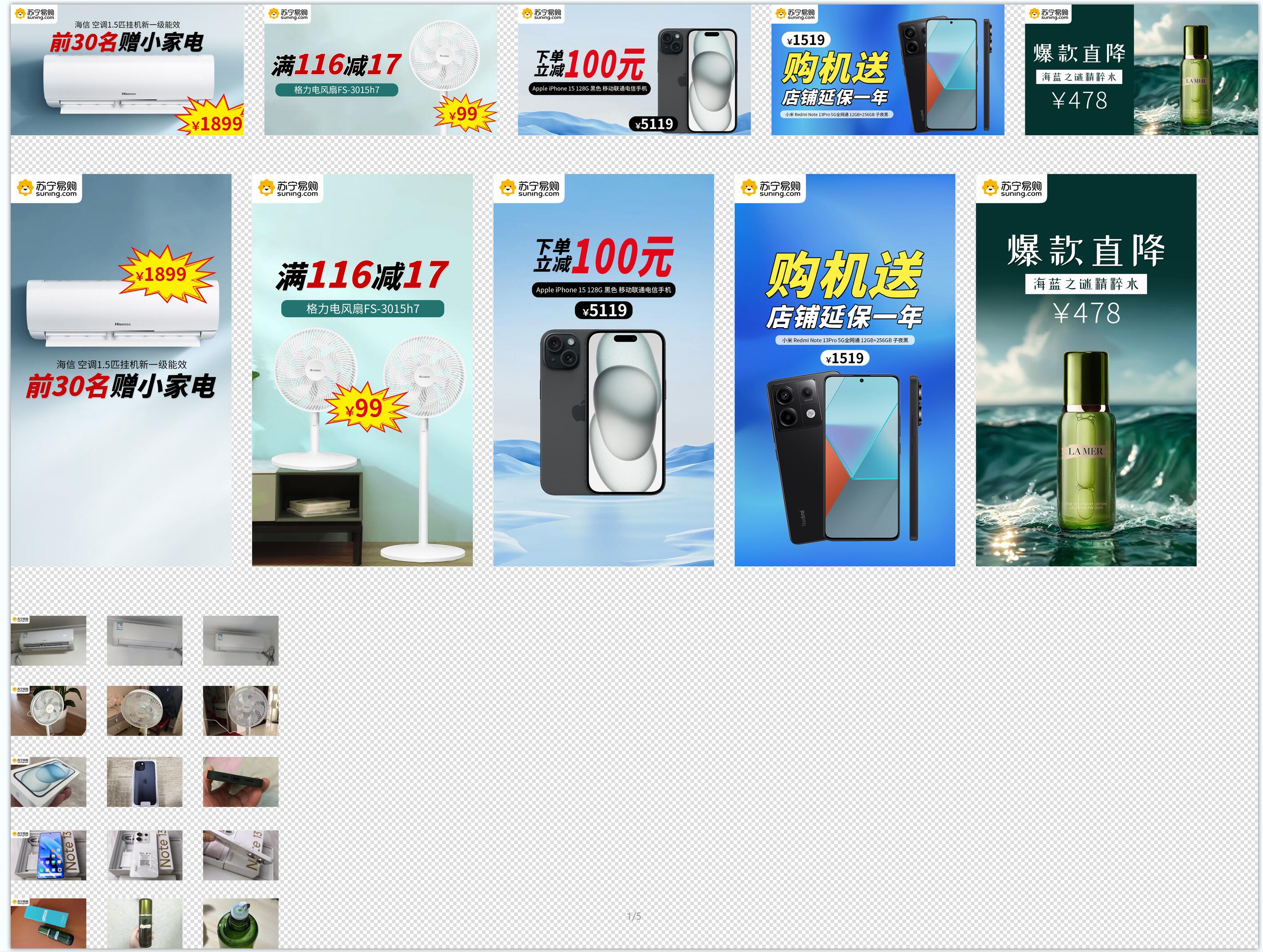
Task: Click '格力电风扇FS-3015h7' label on vertical poster
Action: pos(363,309)
